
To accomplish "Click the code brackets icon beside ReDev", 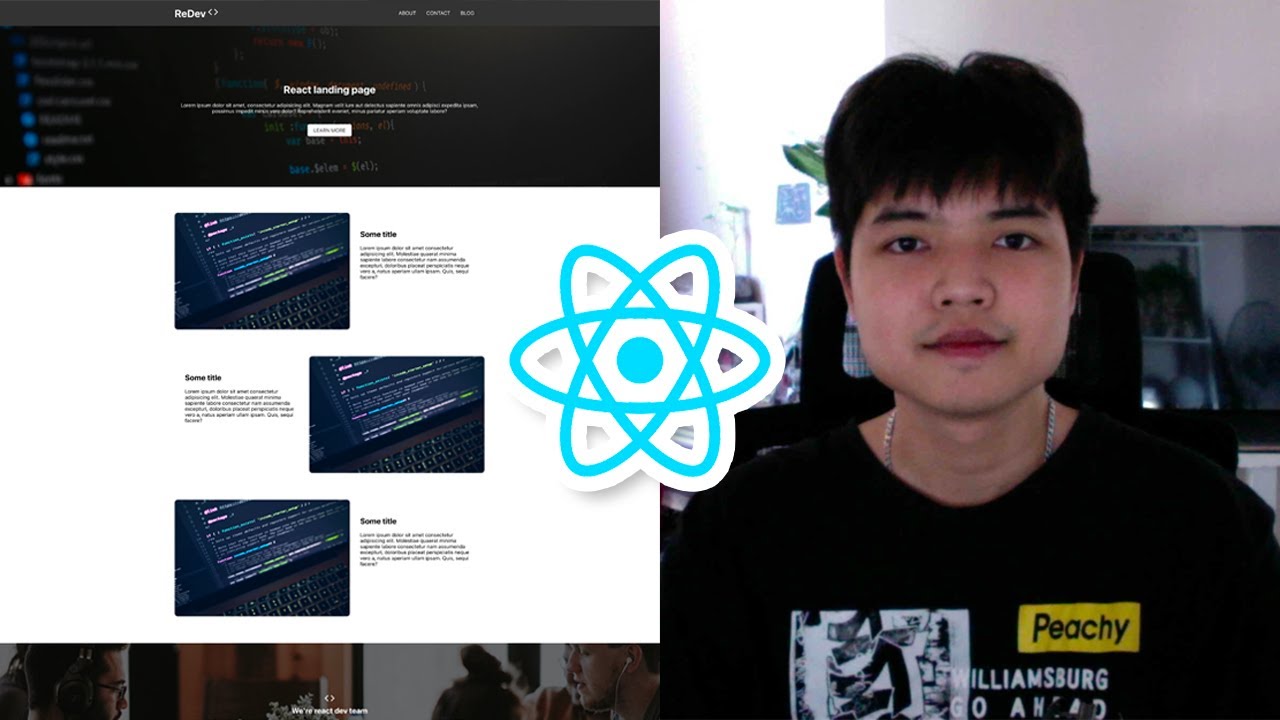I will pyautogui.click(x=213, y=12).
